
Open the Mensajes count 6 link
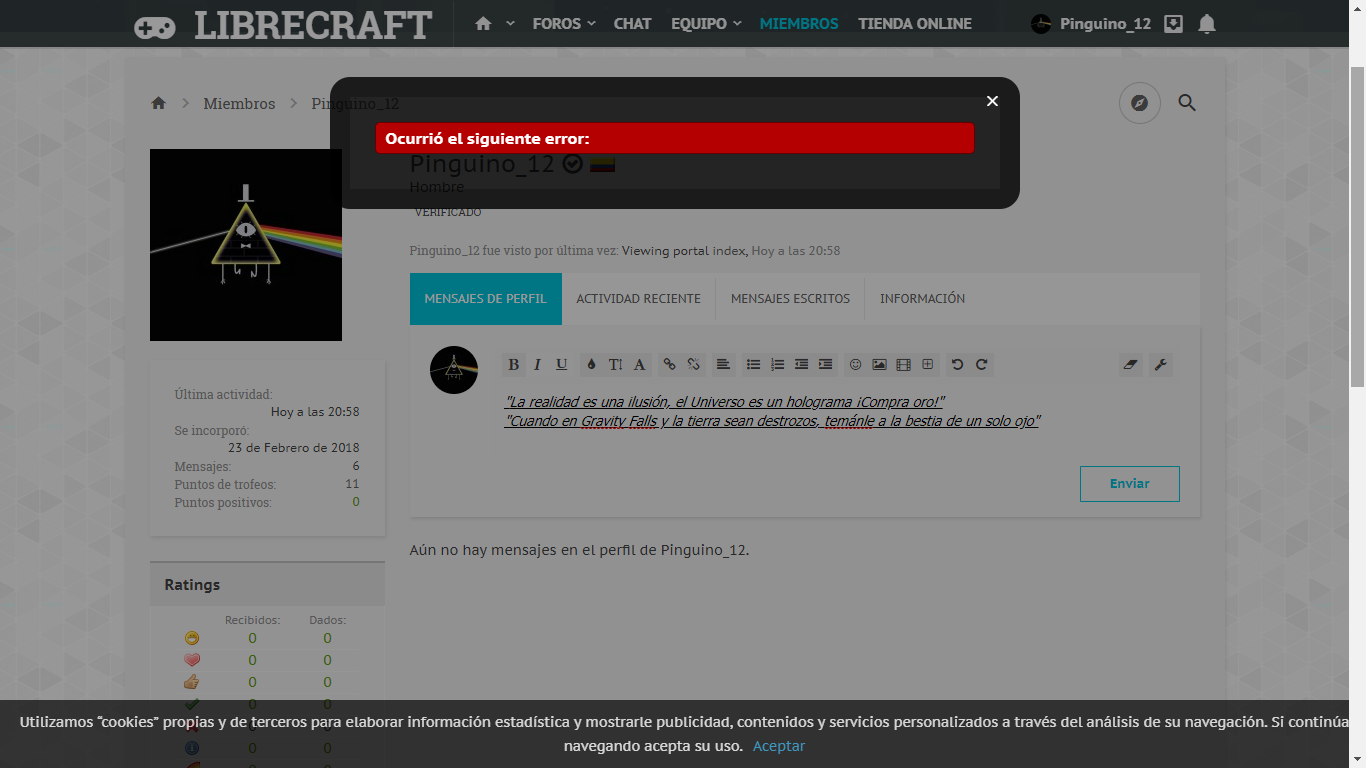(x=356, y=467)
